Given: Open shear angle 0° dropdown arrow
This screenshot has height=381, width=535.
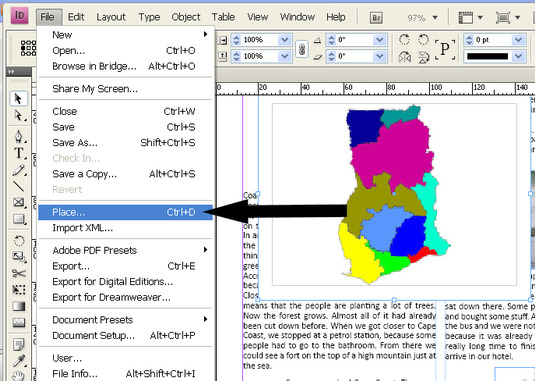Looking at the screenshot, I should [x=379, y=56].
